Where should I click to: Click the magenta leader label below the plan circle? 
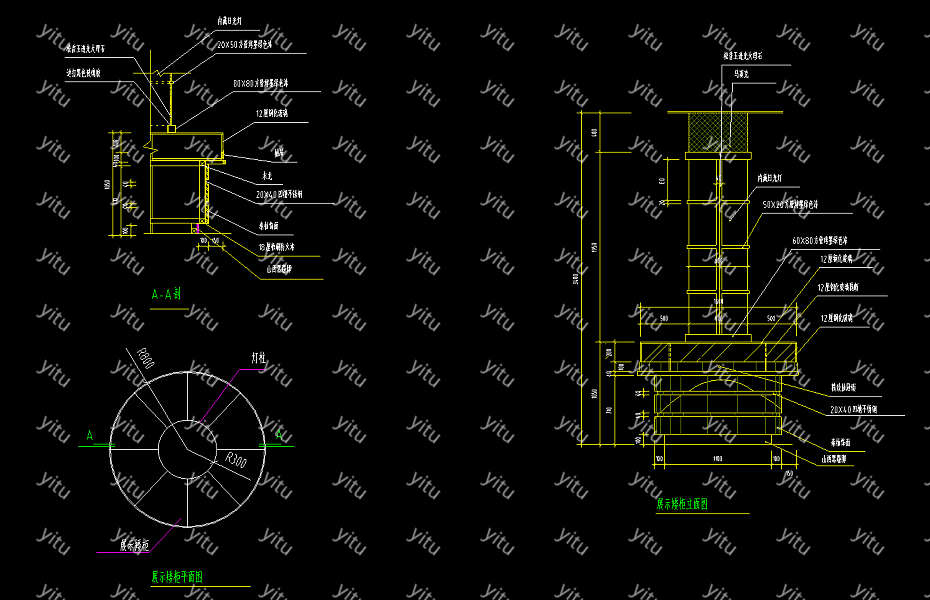click(135, 546)
